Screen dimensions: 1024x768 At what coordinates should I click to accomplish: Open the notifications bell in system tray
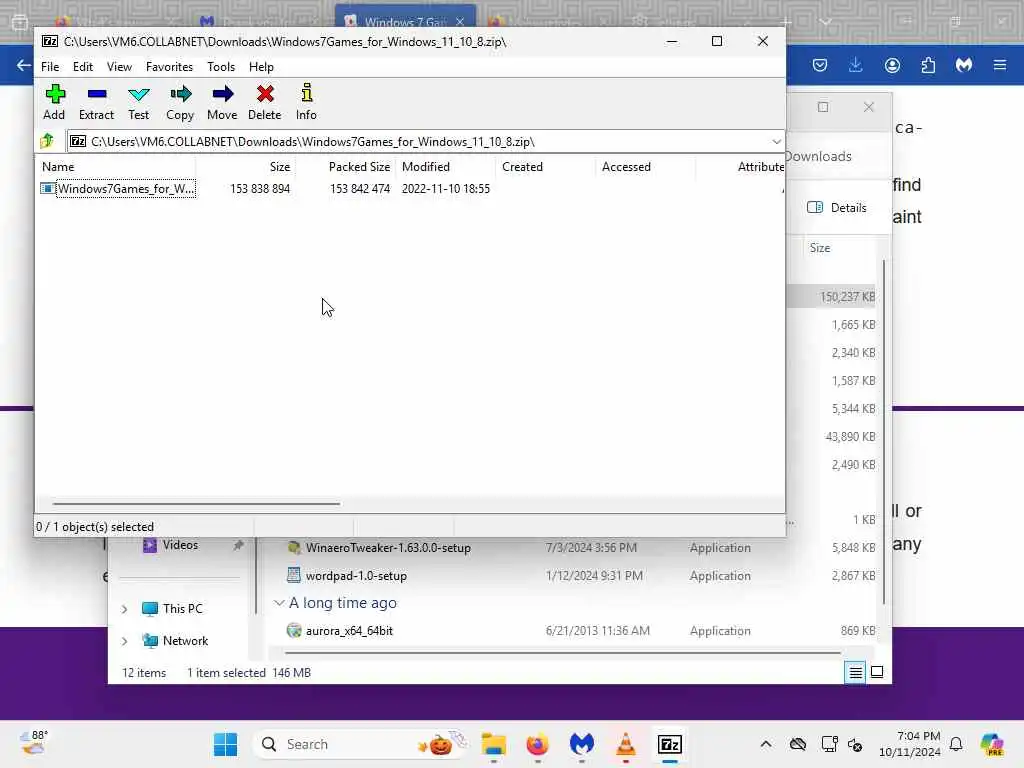point(956,744)
